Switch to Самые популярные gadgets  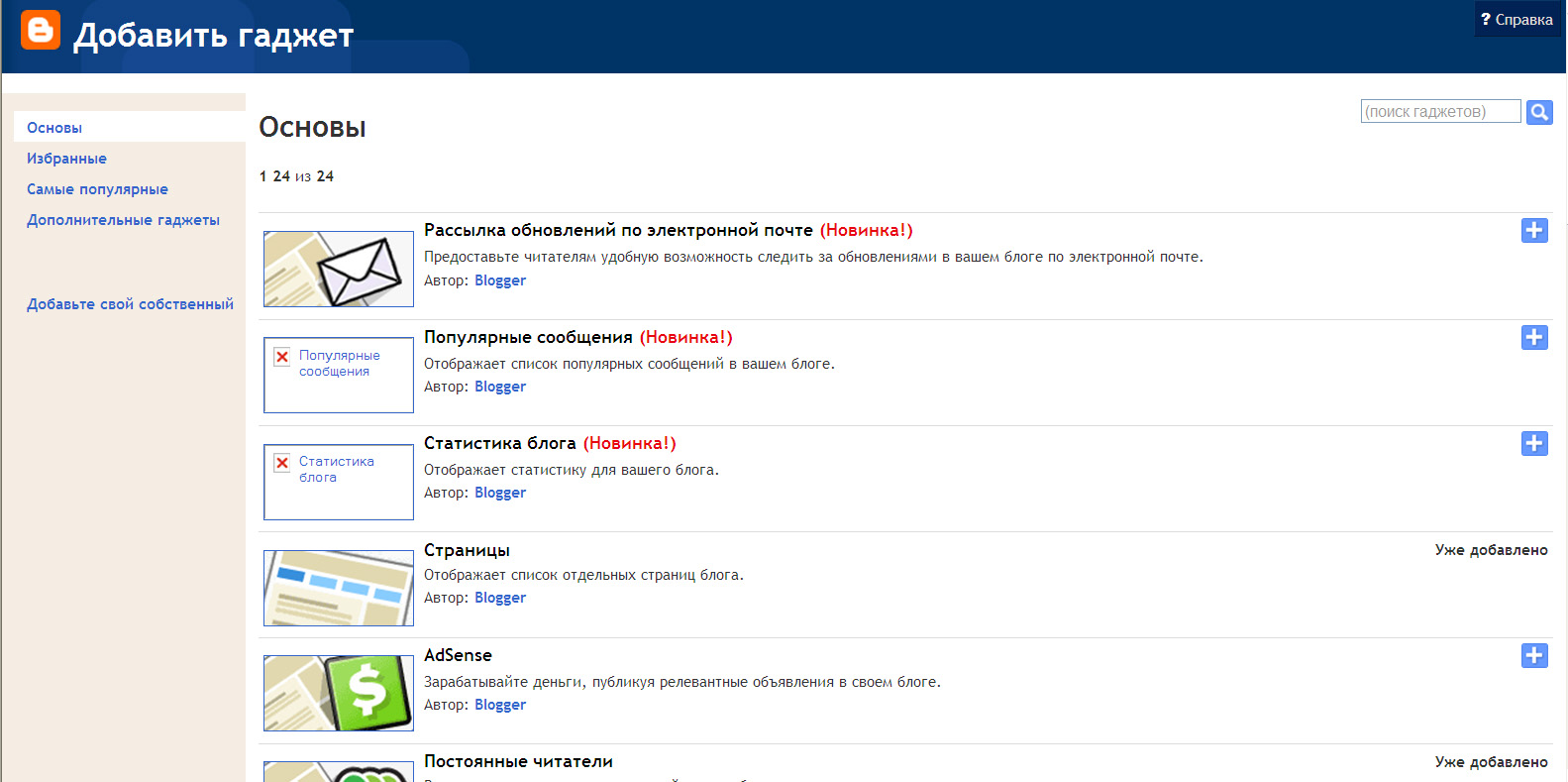[97, 189]
